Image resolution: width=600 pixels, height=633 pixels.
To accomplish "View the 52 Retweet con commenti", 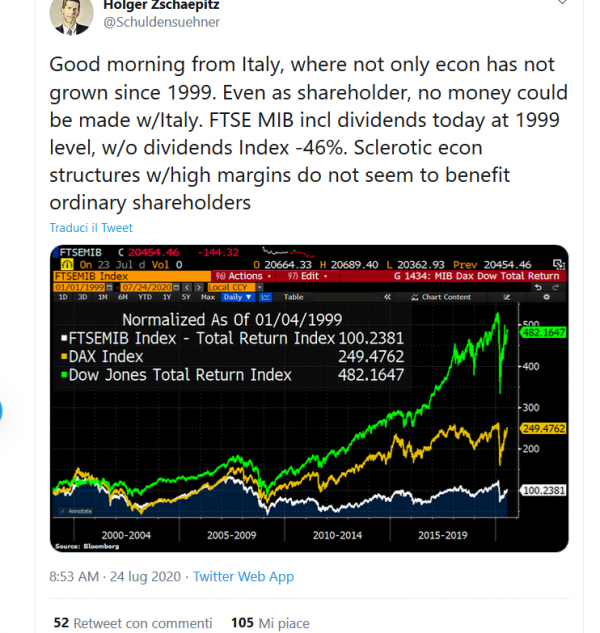I will click(133, 623).
